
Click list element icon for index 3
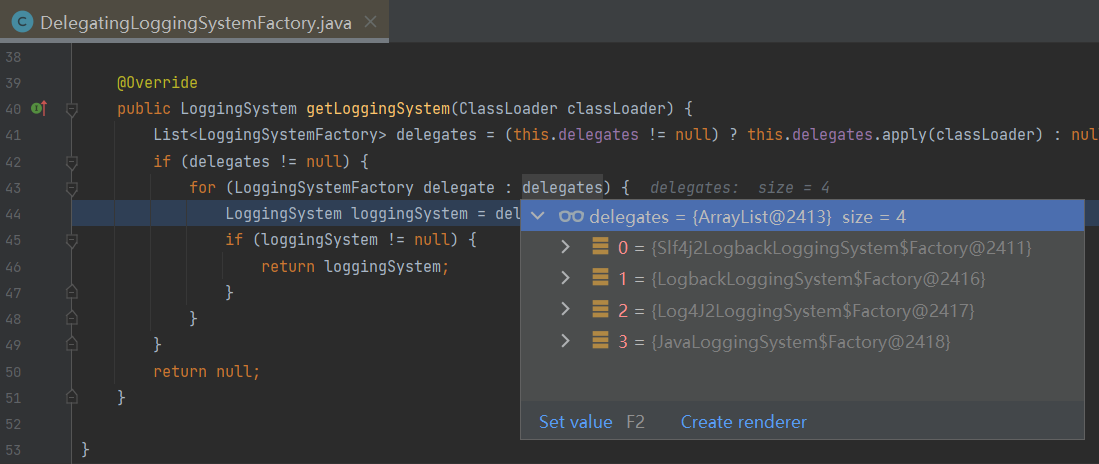[600, 341]
